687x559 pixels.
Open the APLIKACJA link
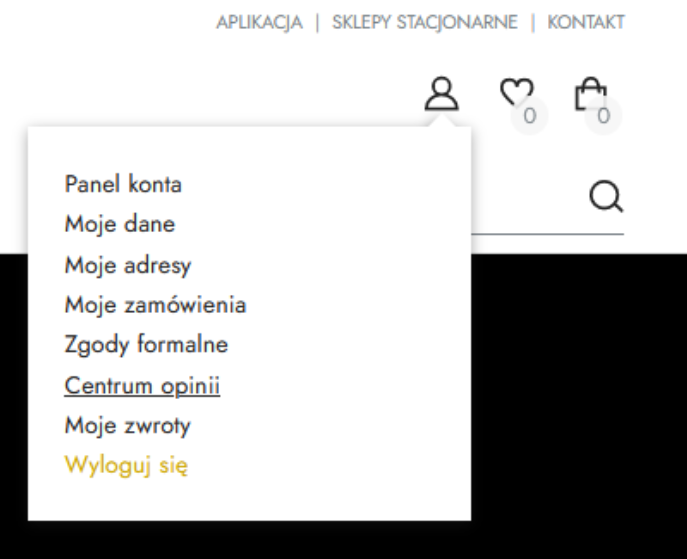pyautogui.click(x=259, y=22)
